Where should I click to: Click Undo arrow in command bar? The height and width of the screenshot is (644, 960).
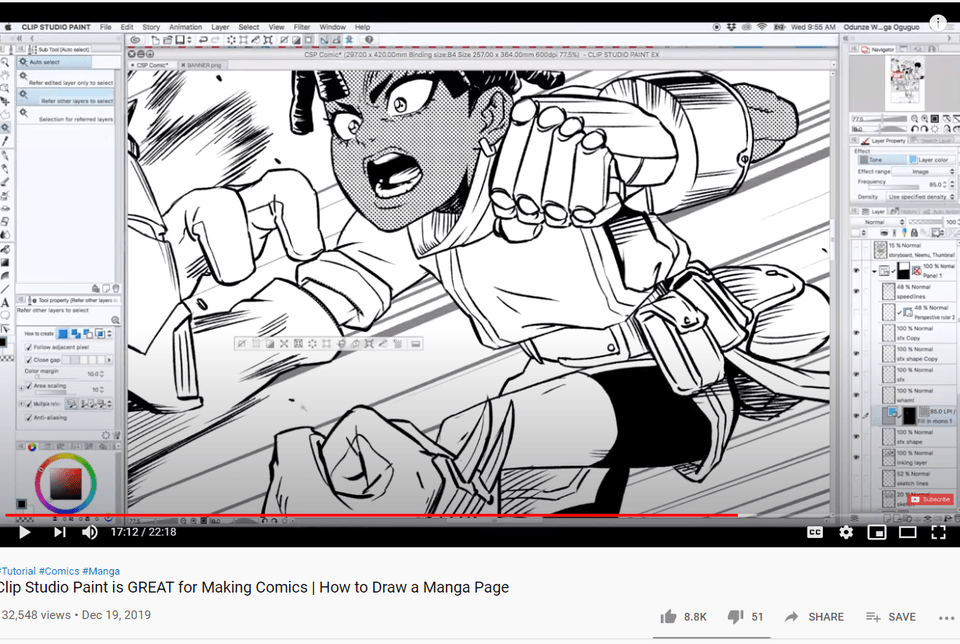click(x=203, y=40)
